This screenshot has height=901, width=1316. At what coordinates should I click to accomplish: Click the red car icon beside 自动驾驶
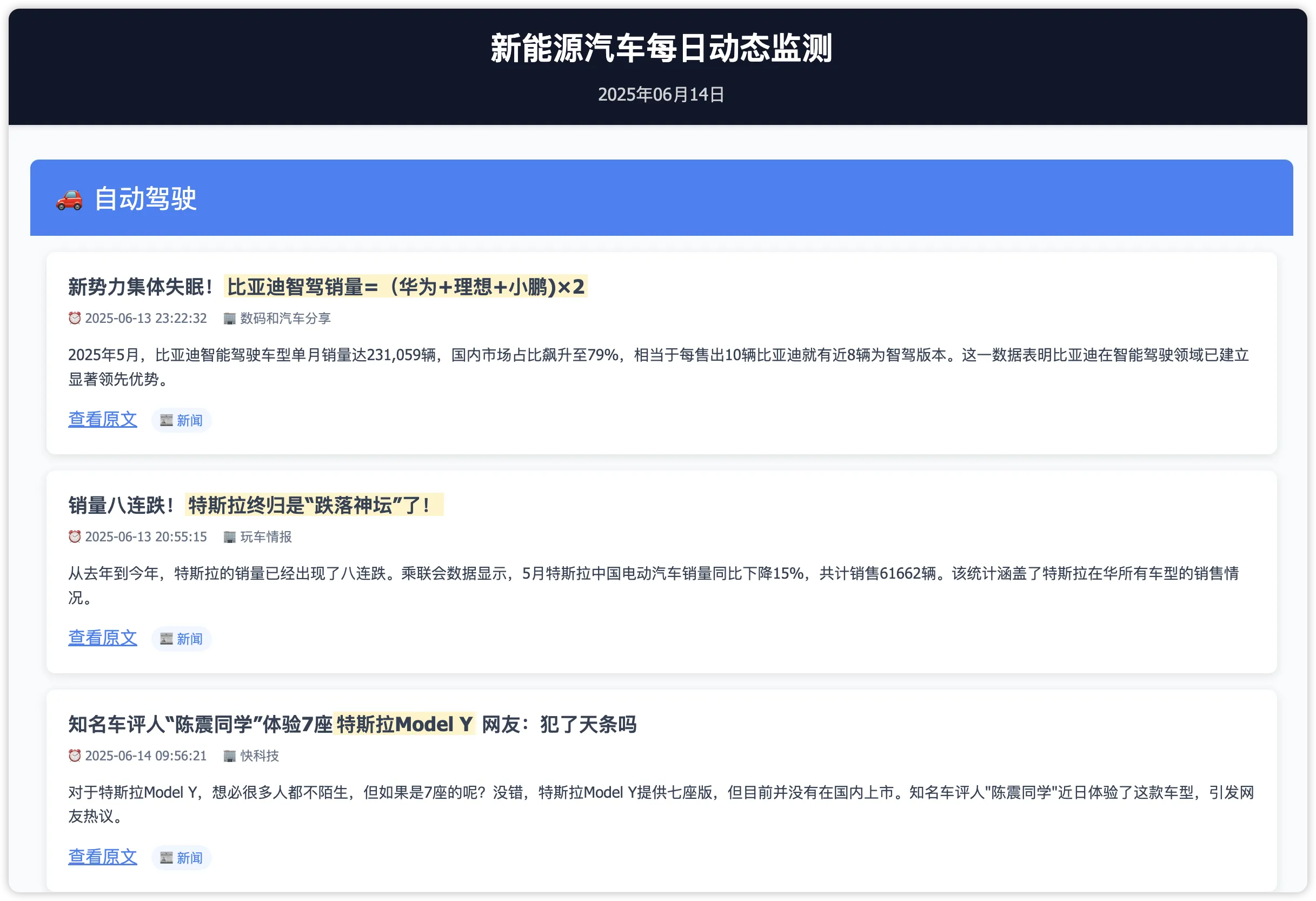69,200
